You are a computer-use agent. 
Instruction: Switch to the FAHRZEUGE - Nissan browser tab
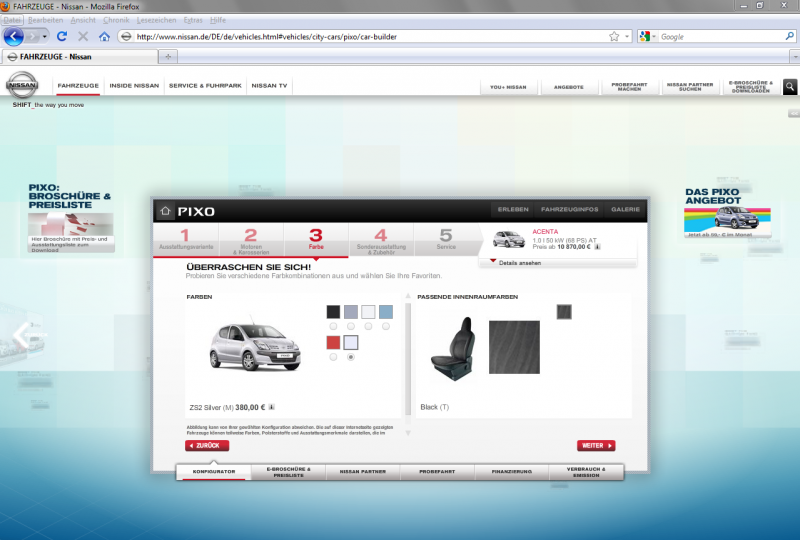tap(79, 57)
